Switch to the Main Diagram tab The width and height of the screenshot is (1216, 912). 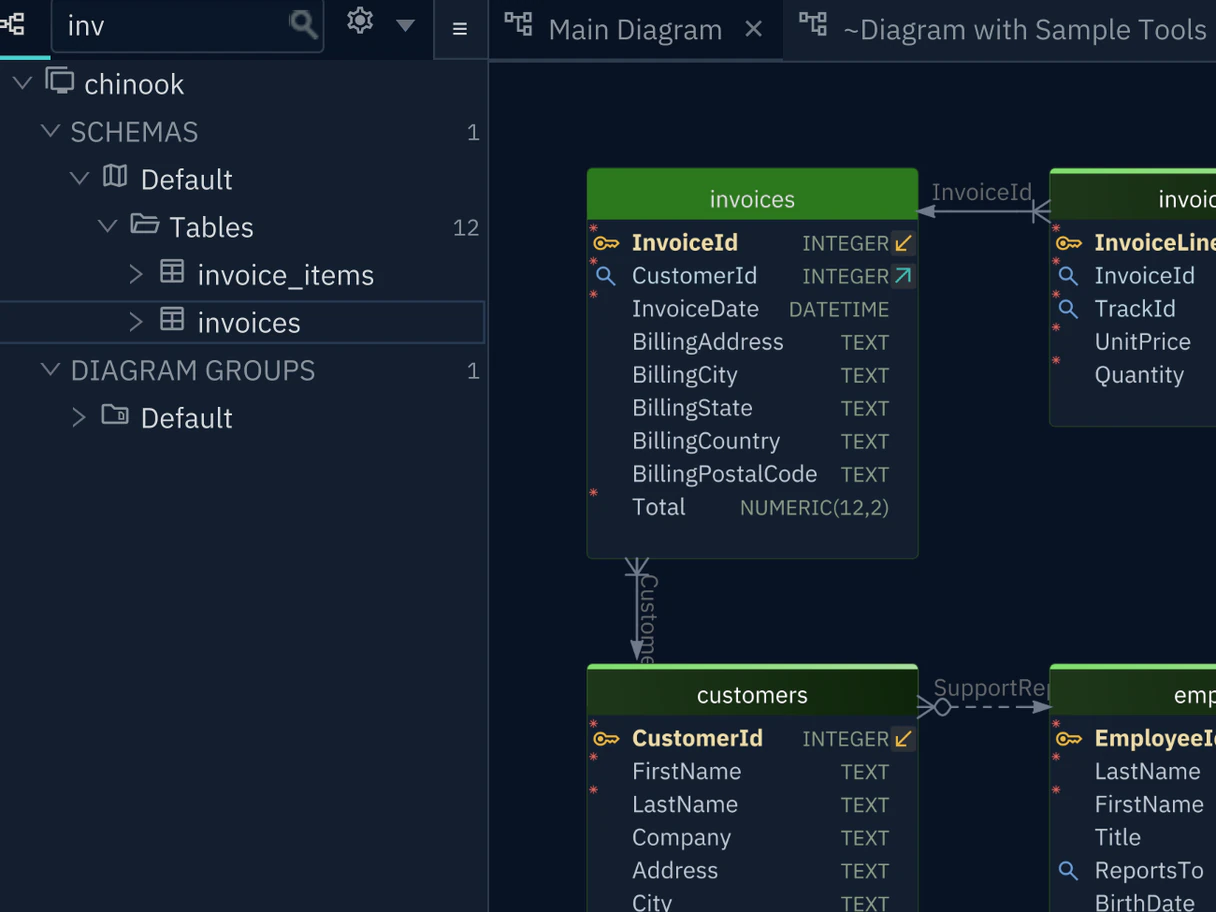[x=635, y=30]
